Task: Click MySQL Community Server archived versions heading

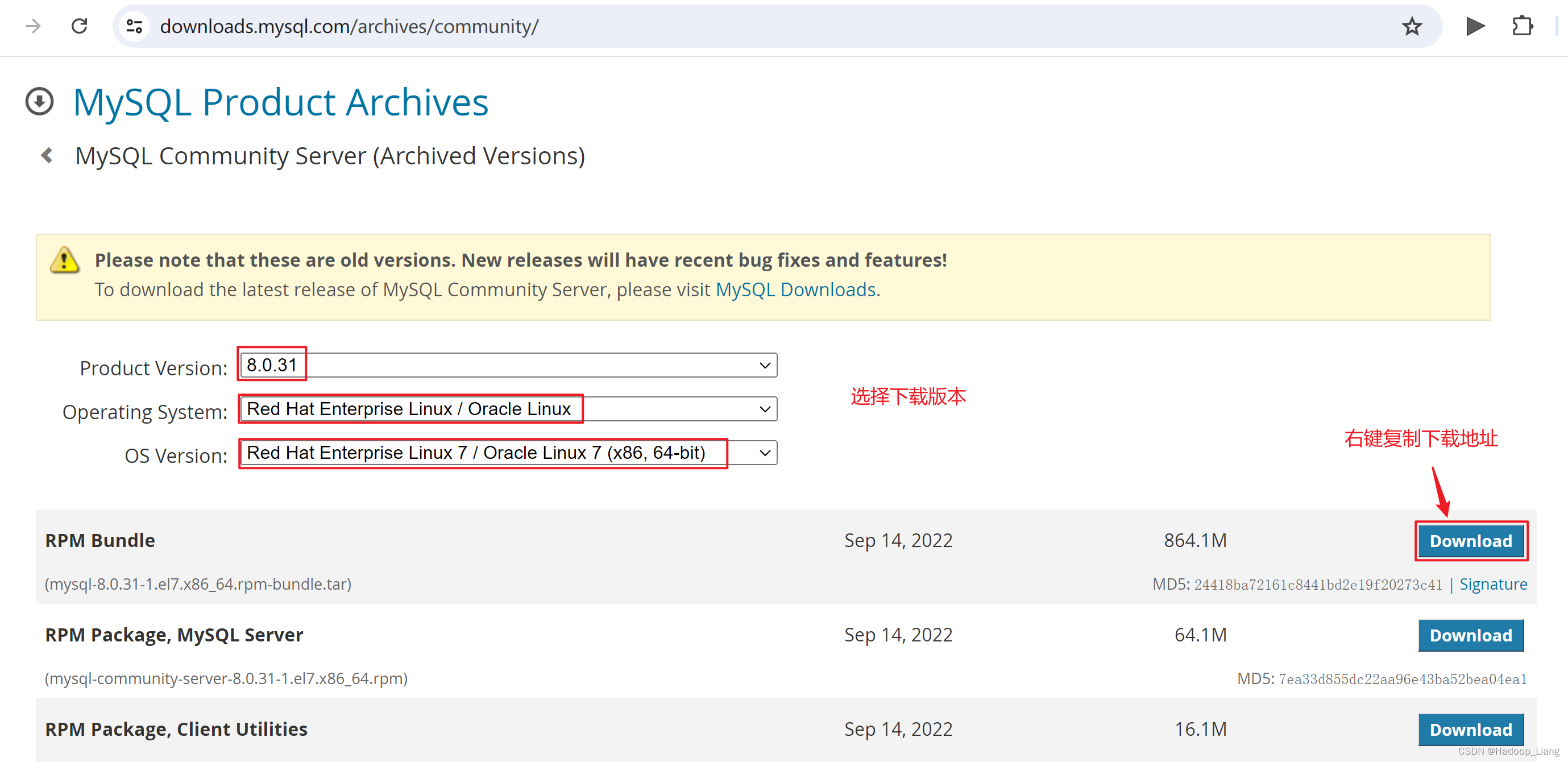Action: point(329,156)
